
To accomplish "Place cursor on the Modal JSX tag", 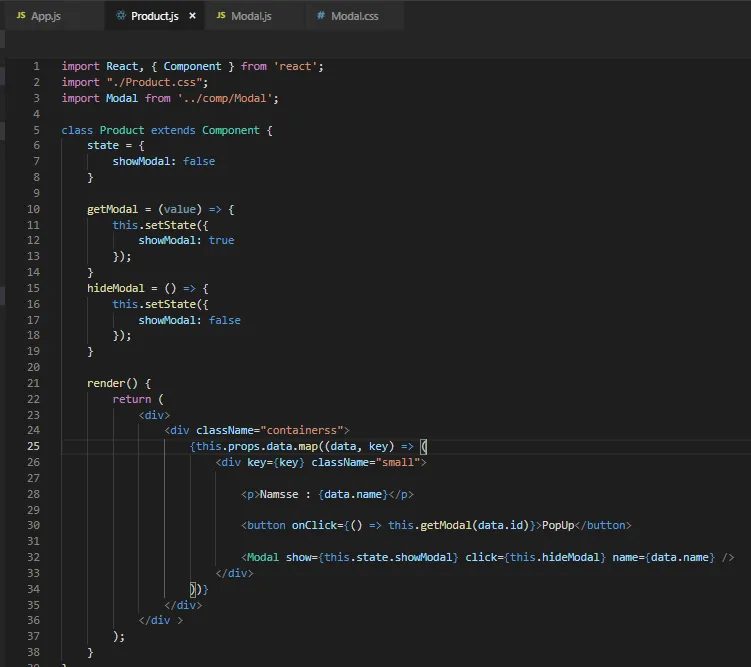I will (x=262, y=557).
